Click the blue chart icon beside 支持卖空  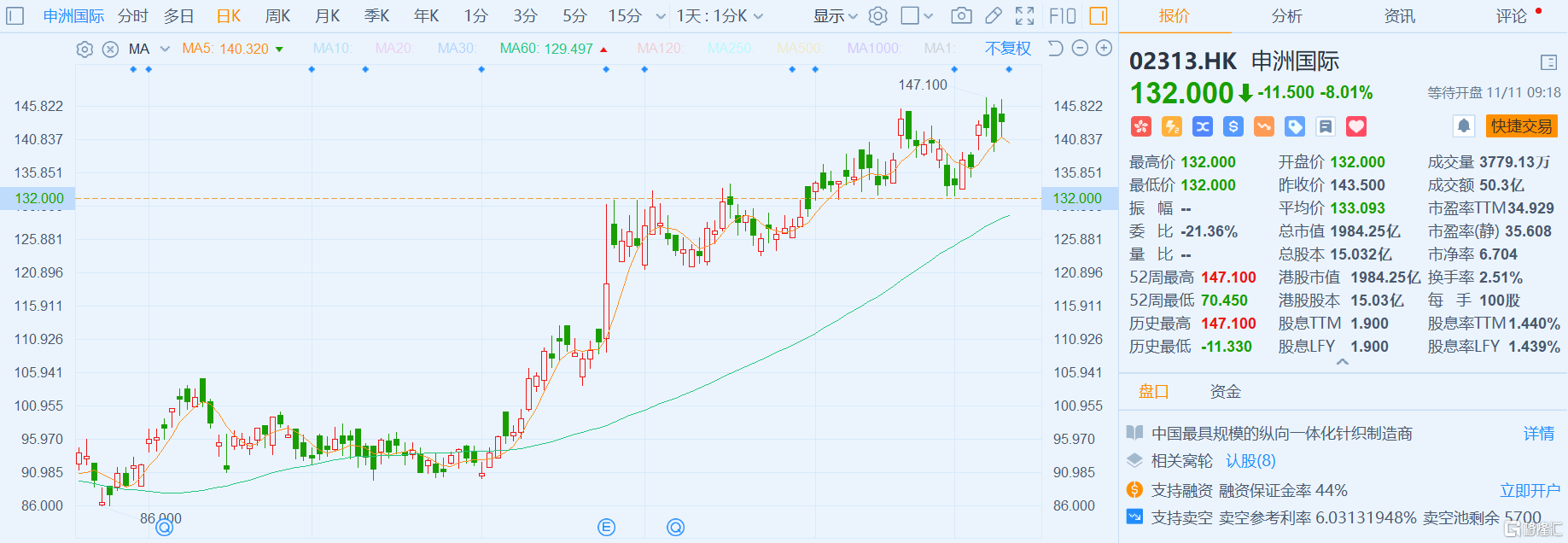click(x=1134, y=517)
